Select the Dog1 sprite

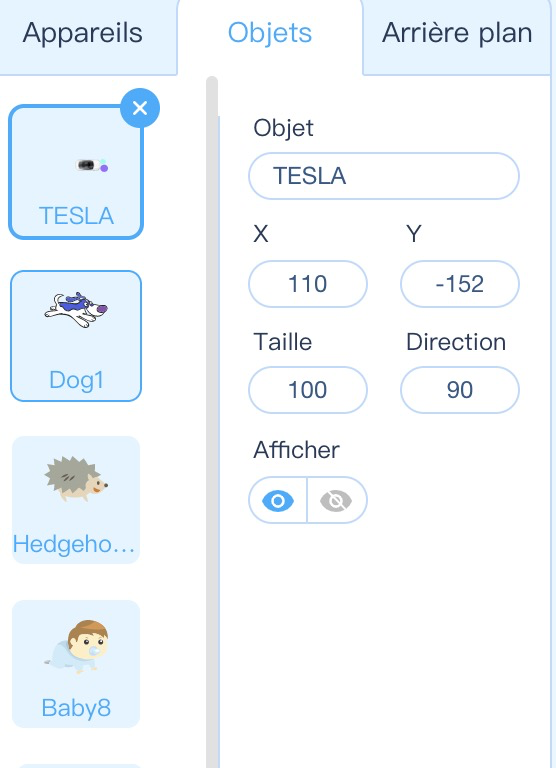tap(76, 336)
